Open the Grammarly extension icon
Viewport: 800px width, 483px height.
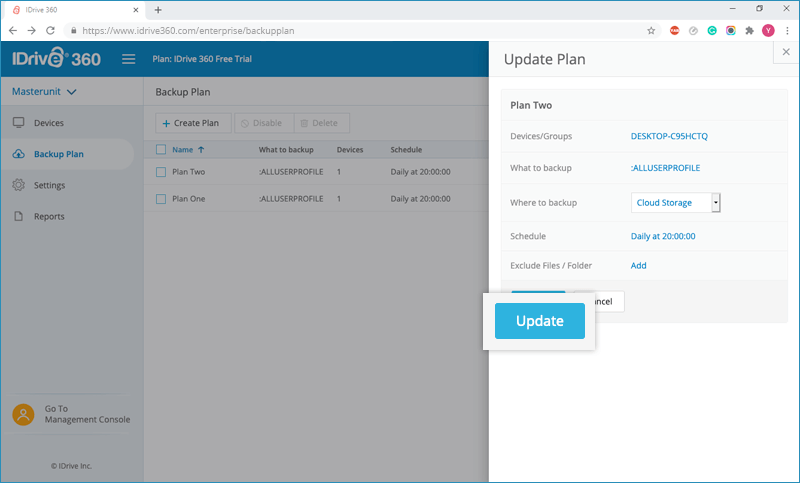(712, 31)
